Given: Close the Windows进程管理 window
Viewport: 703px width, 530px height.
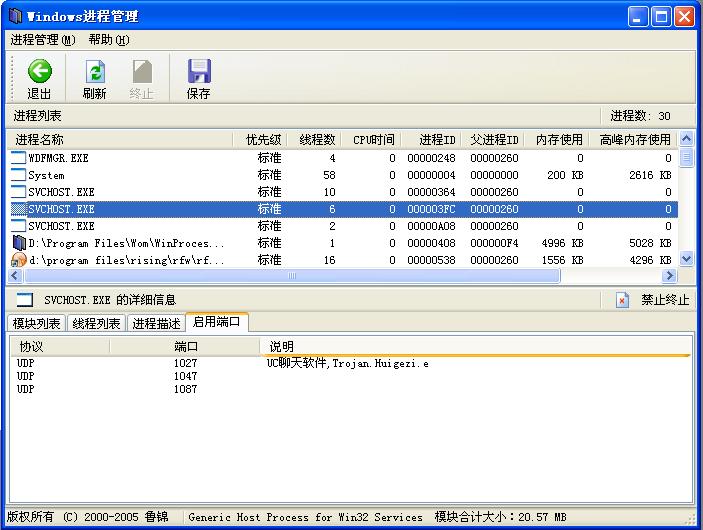Looking at the screenshot, I should (x=684, y=17).
